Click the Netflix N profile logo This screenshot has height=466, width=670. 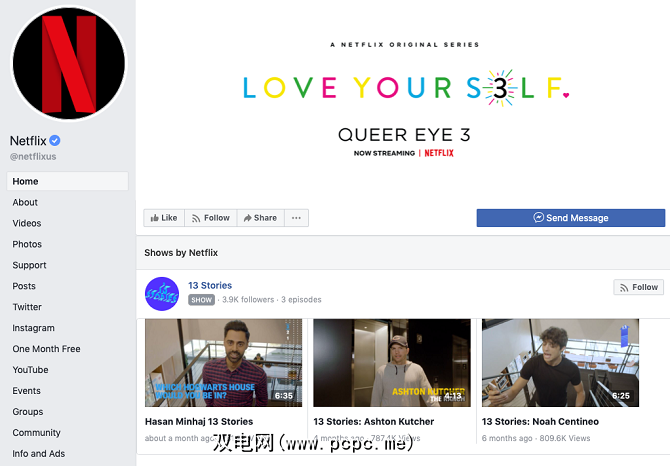69,63
